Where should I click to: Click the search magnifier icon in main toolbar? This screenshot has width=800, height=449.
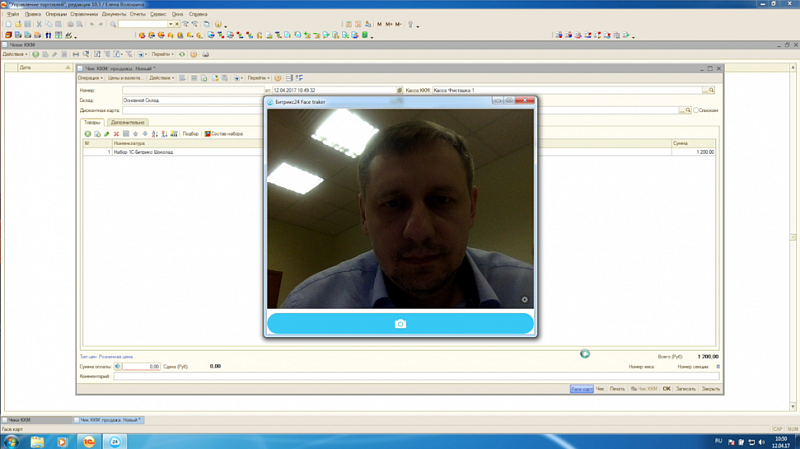point(113,24)
